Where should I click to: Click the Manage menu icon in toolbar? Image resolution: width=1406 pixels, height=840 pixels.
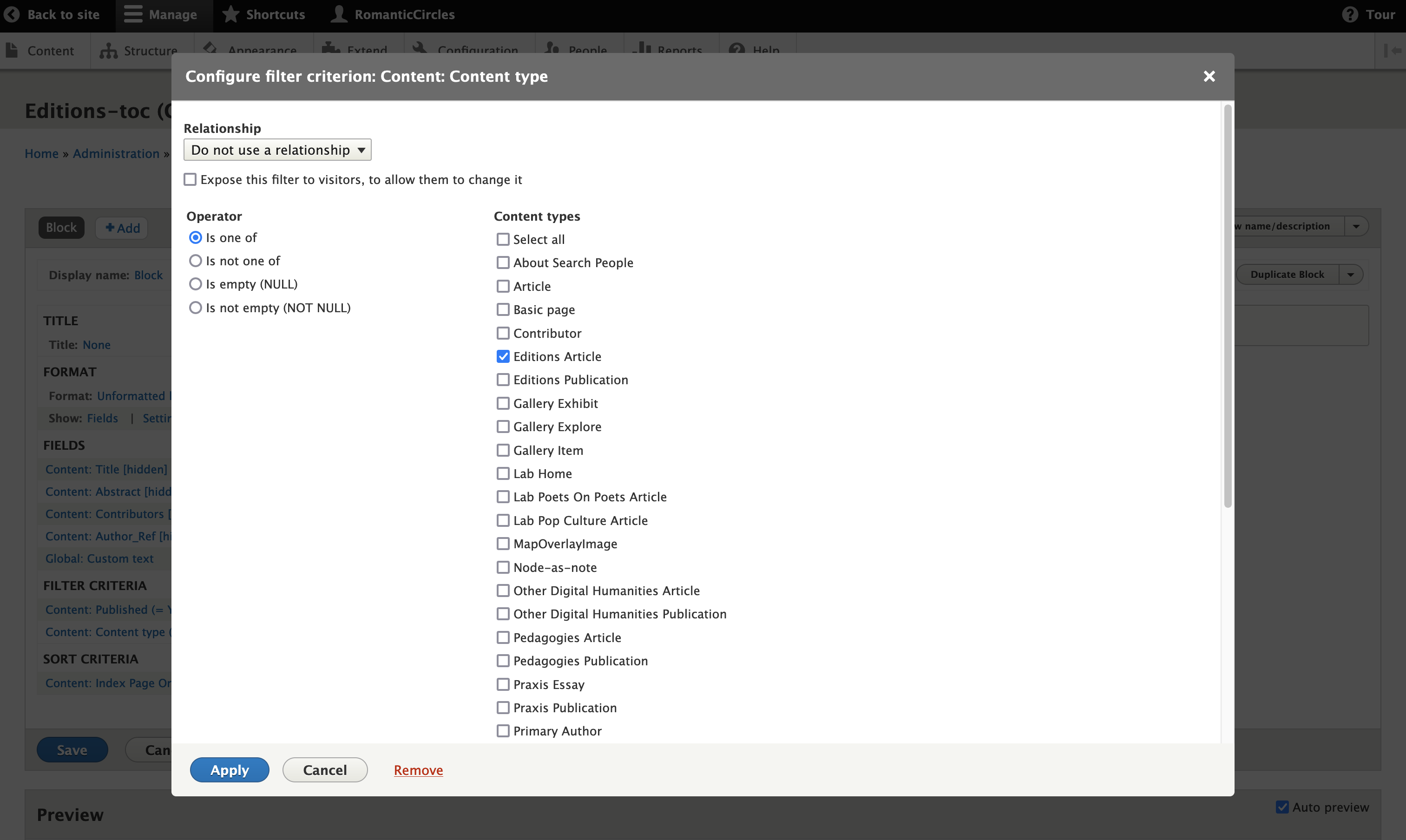[133, 14]
